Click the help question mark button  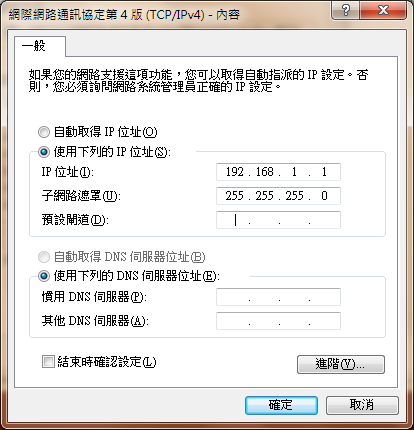(x=346, y=10)
